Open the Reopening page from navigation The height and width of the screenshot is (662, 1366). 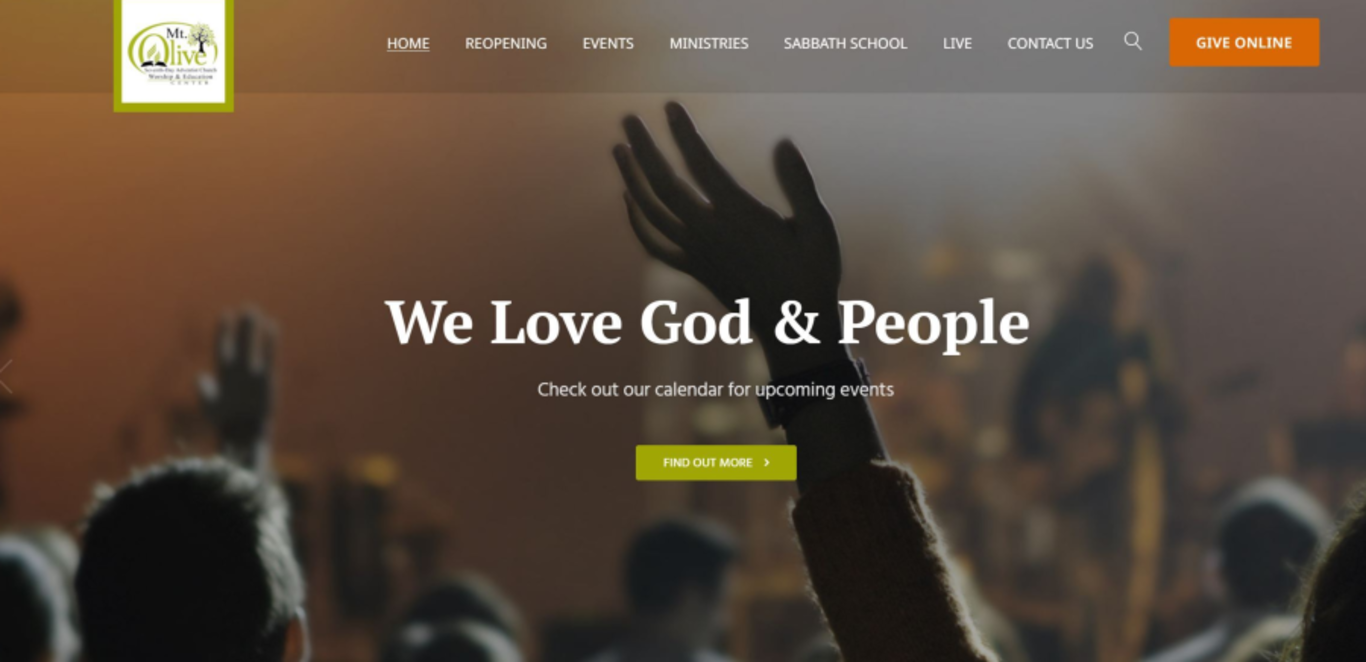tap(506, 43)
